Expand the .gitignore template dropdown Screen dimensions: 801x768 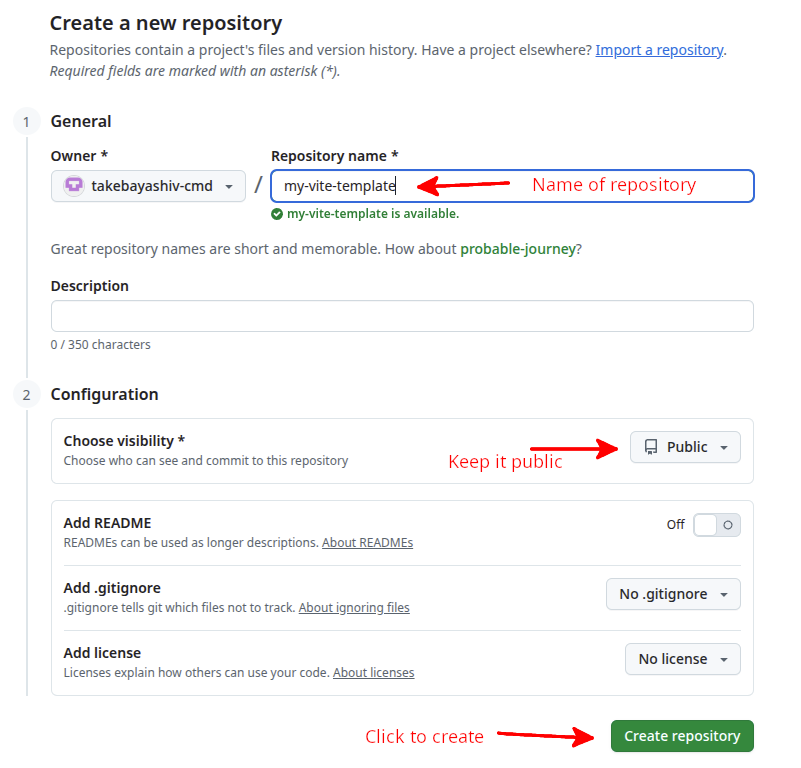click(x=673, y=594)
